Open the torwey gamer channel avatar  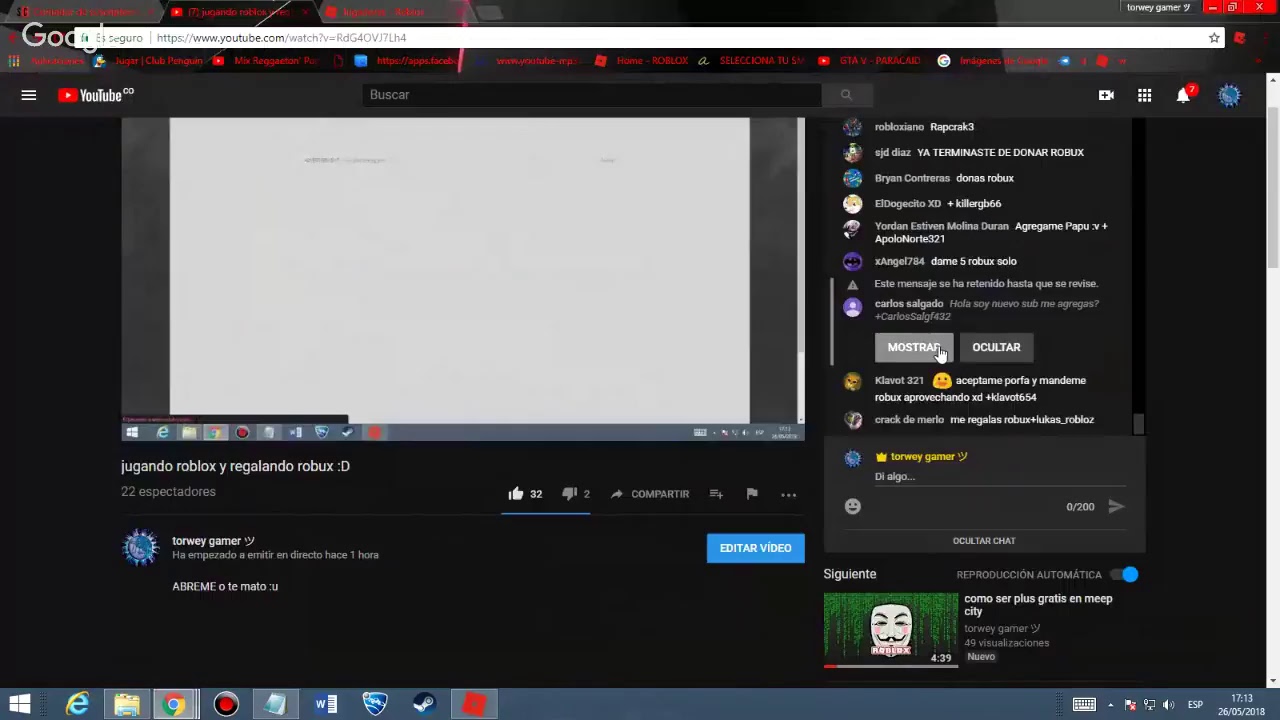141,548
